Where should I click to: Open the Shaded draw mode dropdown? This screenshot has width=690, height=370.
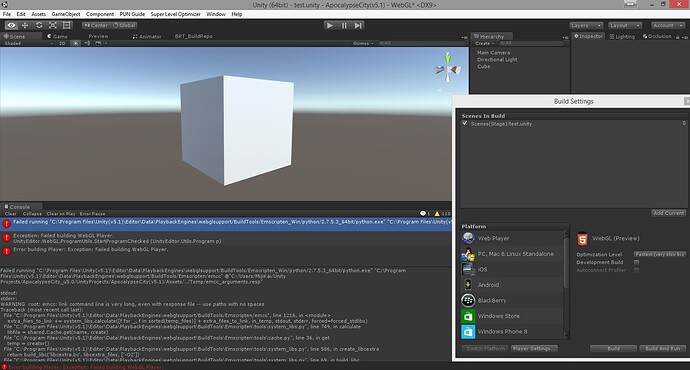coord(28,44)
